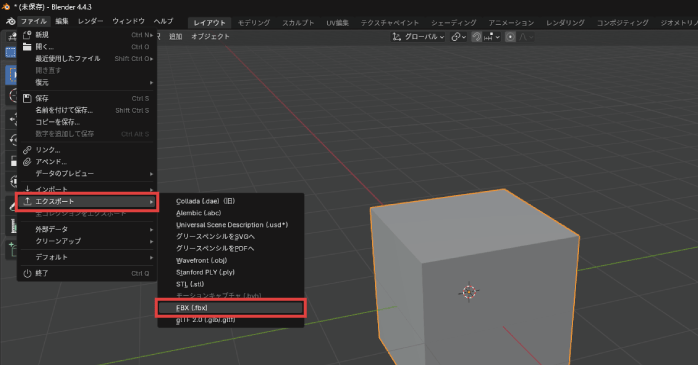Open the ヘルプ menu
The width and height of the screenshot is (698, 365).
(163, 21)
